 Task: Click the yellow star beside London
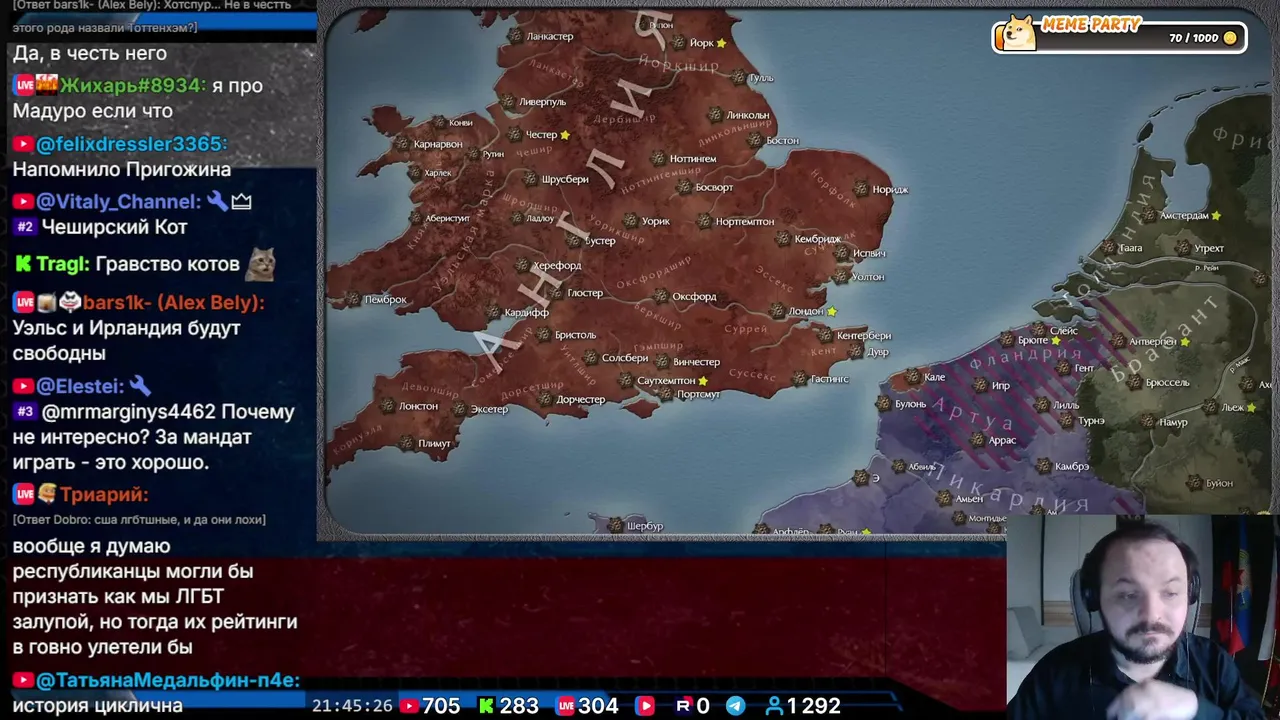[x=832, y=312]
